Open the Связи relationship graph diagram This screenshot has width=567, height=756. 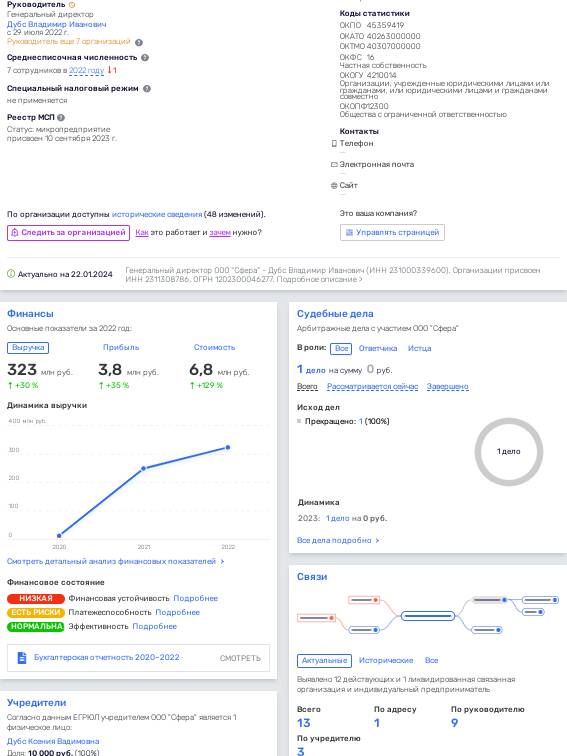coord(428,615)
